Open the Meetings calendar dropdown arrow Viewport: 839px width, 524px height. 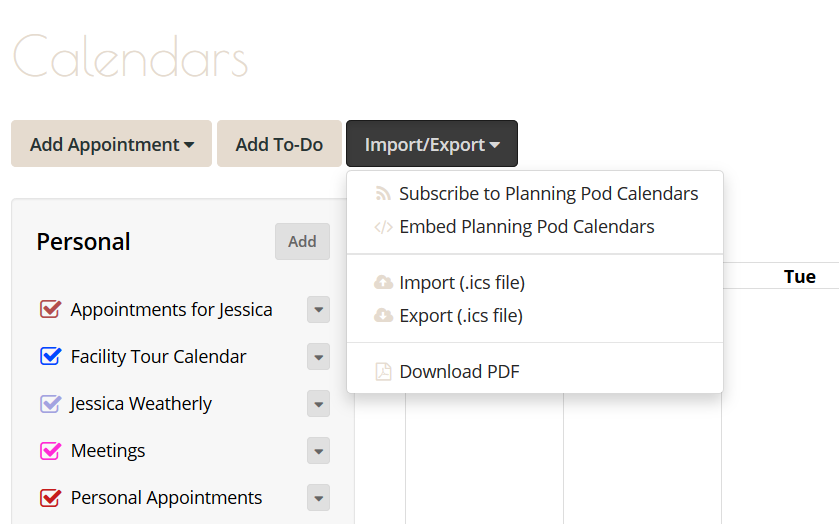[318, 451]
